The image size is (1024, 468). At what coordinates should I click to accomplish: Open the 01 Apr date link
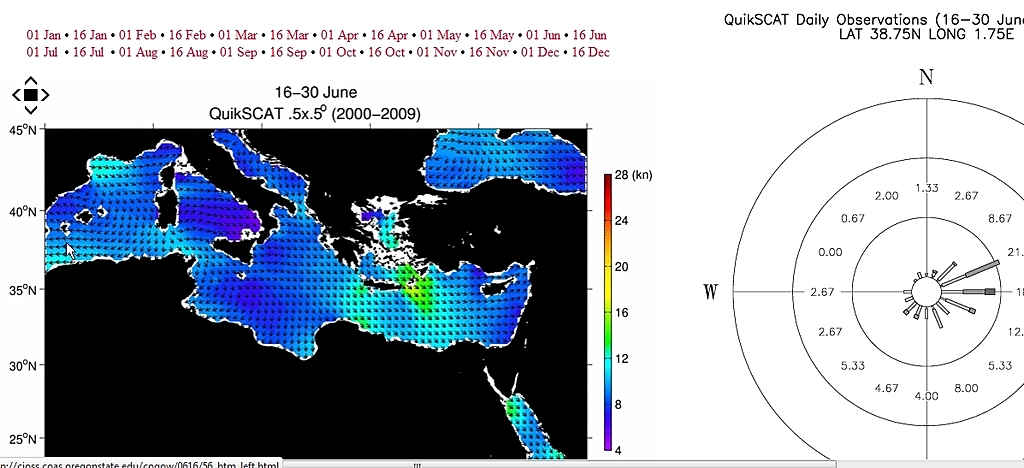click(x=340, y=35)
